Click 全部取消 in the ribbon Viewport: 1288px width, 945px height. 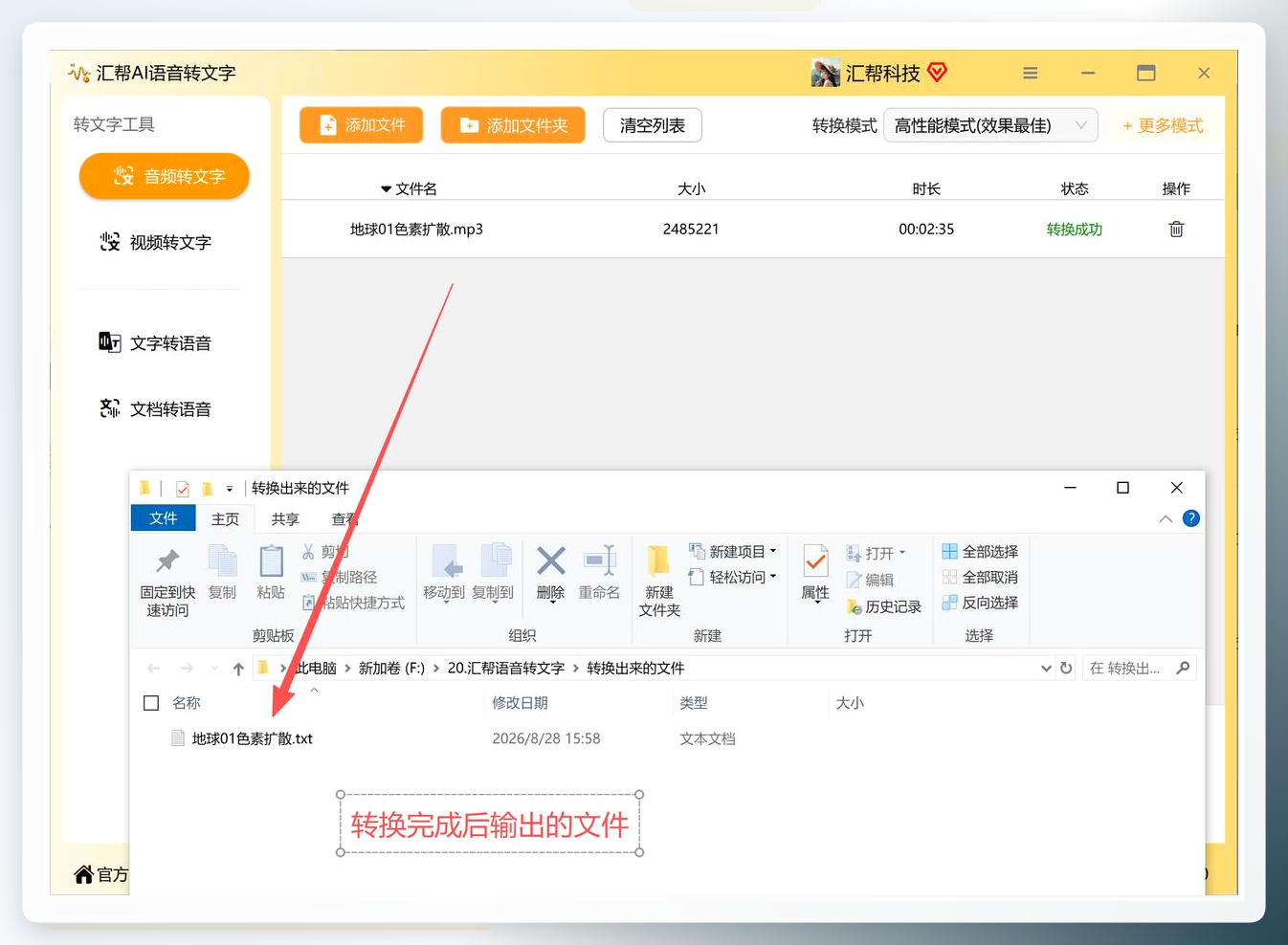point(980,578)
